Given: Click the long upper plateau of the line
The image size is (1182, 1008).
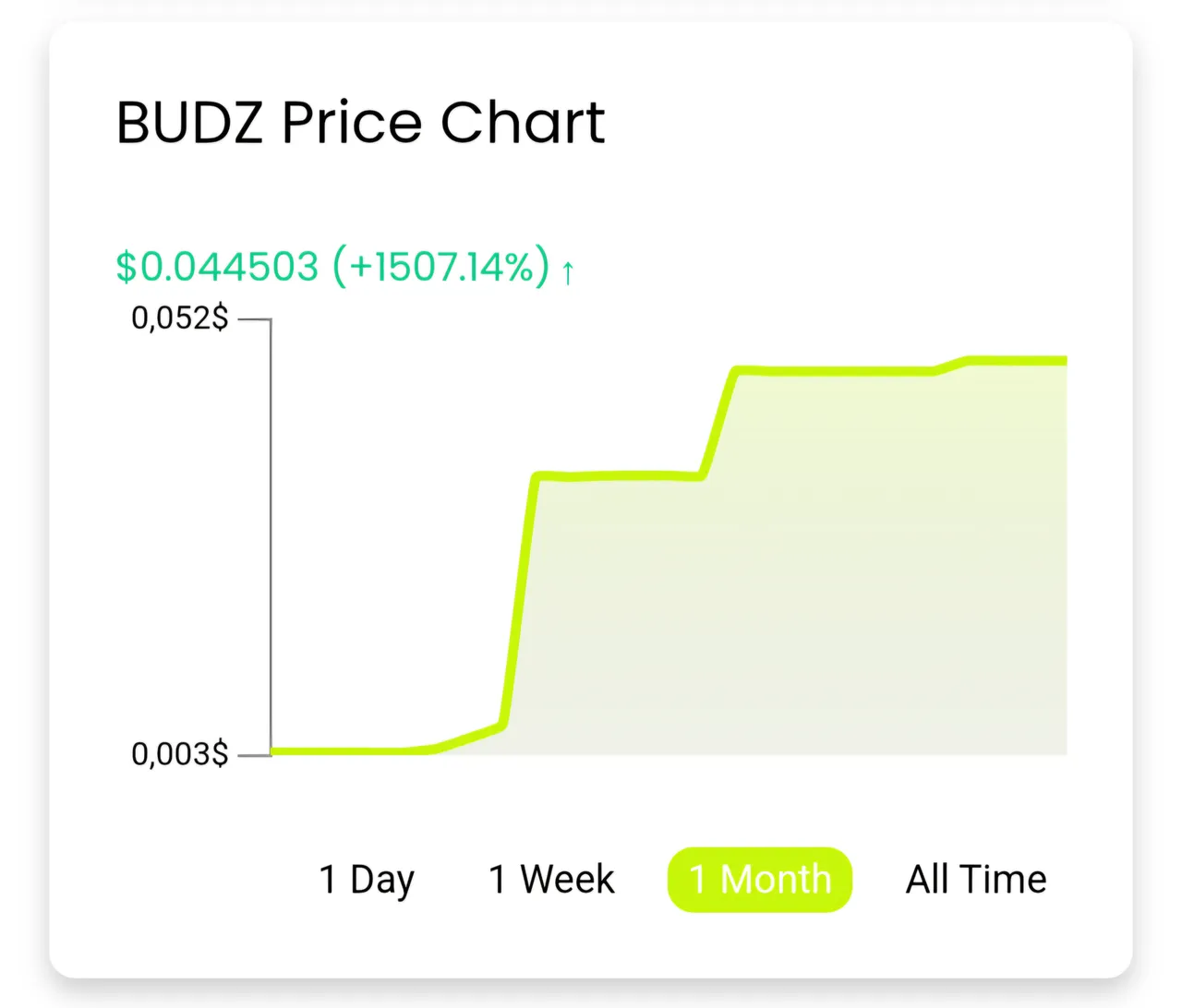Looking at the screenshot, I should [836, 371].
